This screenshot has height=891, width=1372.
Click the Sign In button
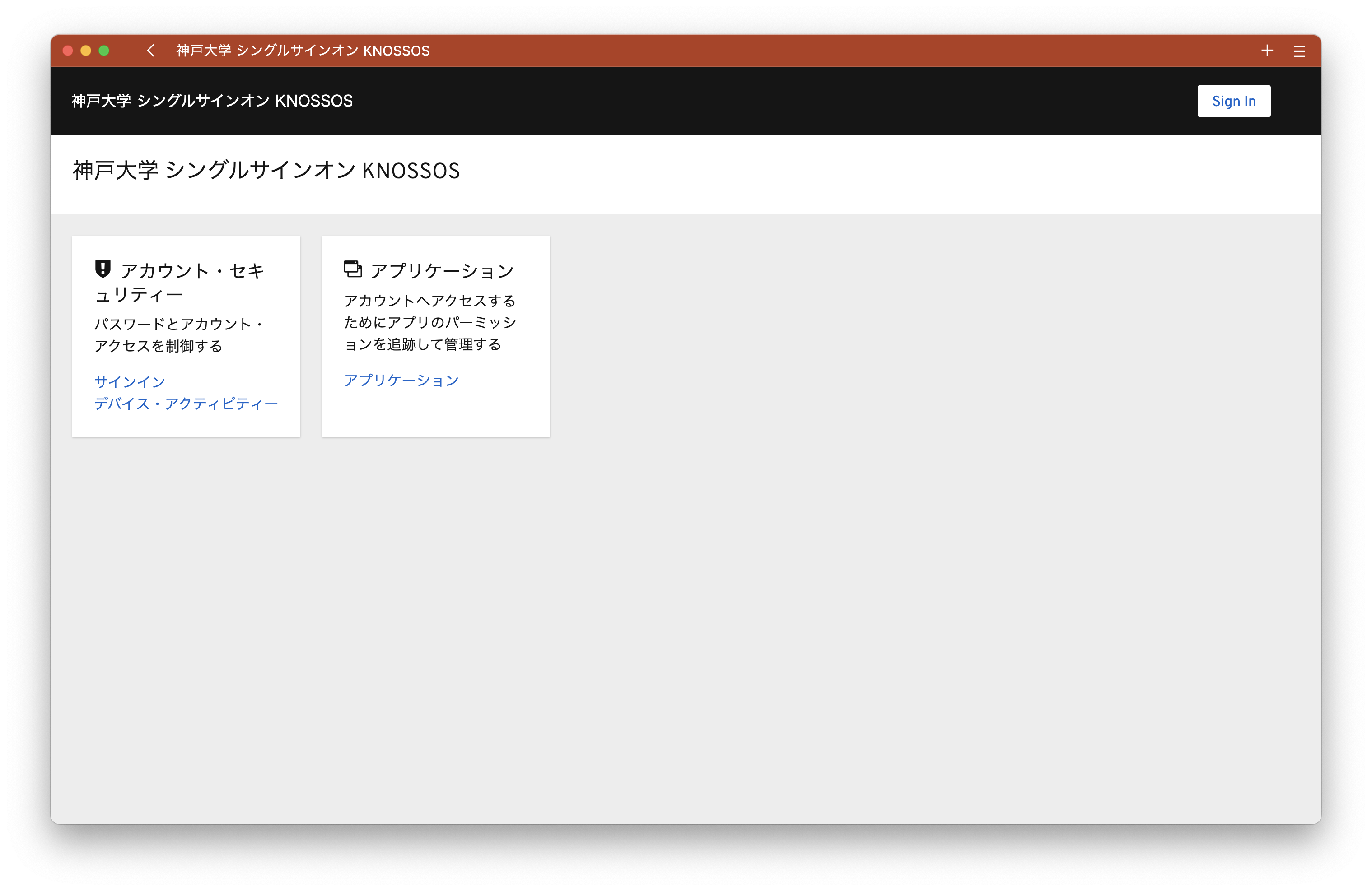[1234, 101]
